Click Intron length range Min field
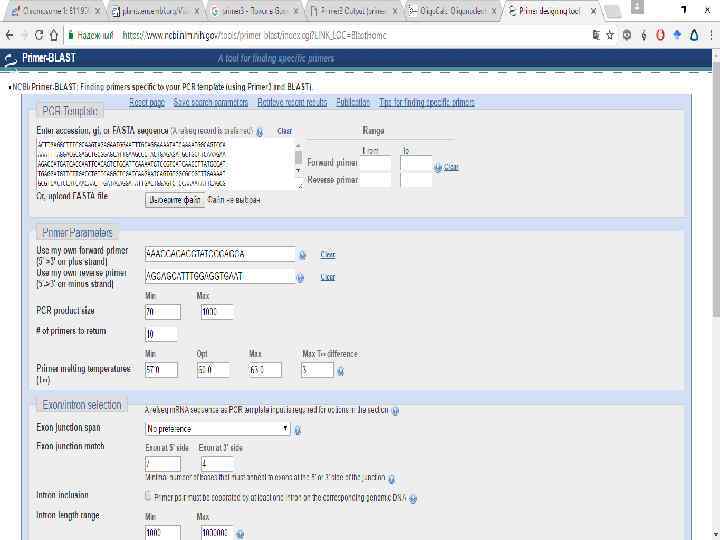This screenshot has height=540, width=720. 163,533
